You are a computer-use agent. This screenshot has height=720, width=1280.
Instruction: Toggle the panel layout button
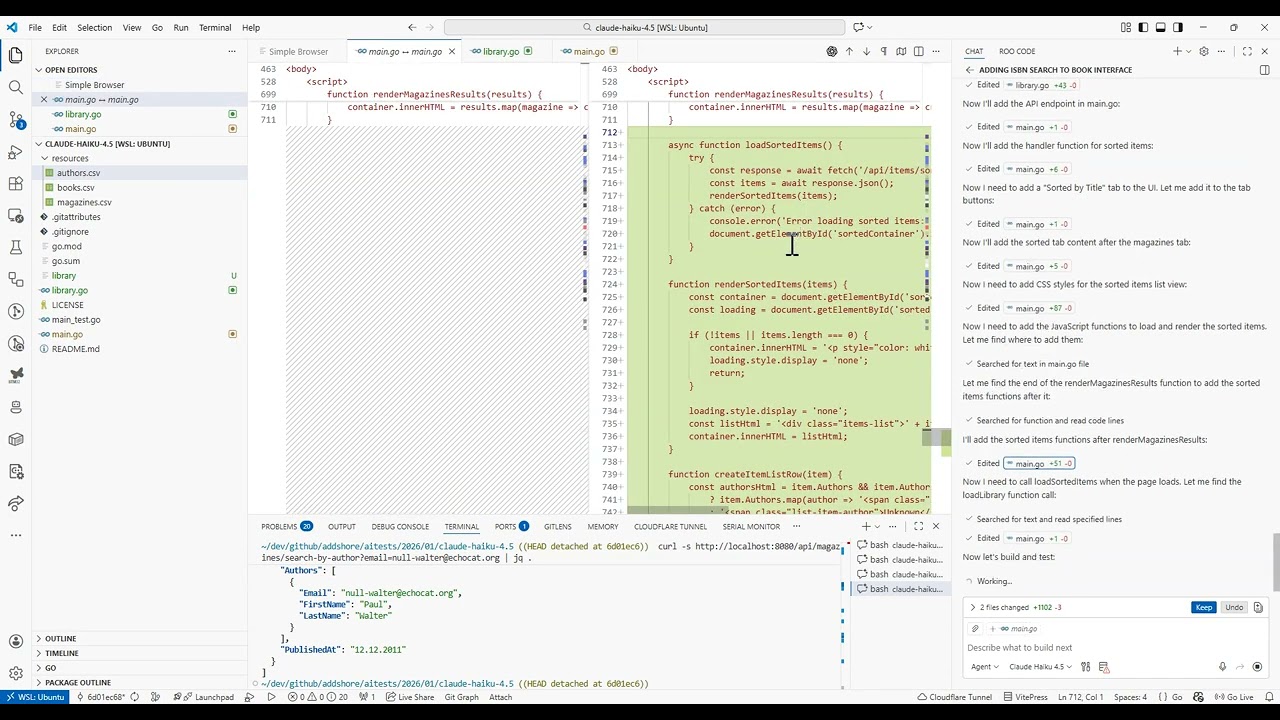1160,27
